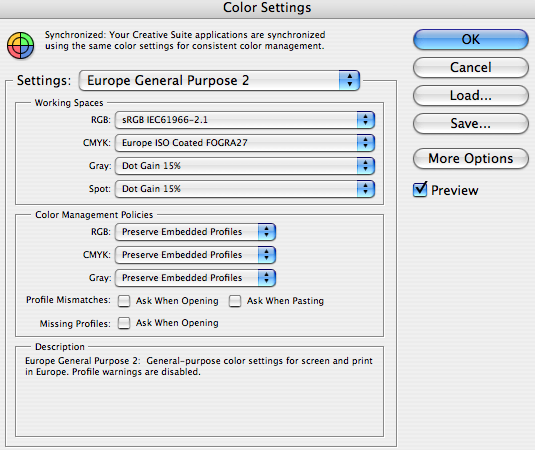Enable Ask When Opening for Missing Profiles
This screenshot has height=450, width=535.
pyautogui.click(x=124, y=323)
